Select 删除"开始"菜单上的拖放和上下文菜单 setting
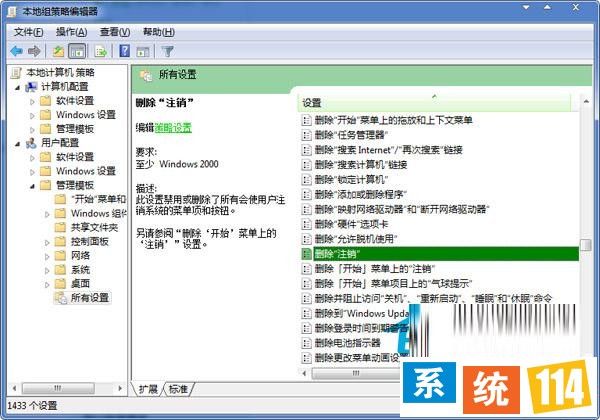The height and width of the screenshot is (420, 600). [394, 120]
